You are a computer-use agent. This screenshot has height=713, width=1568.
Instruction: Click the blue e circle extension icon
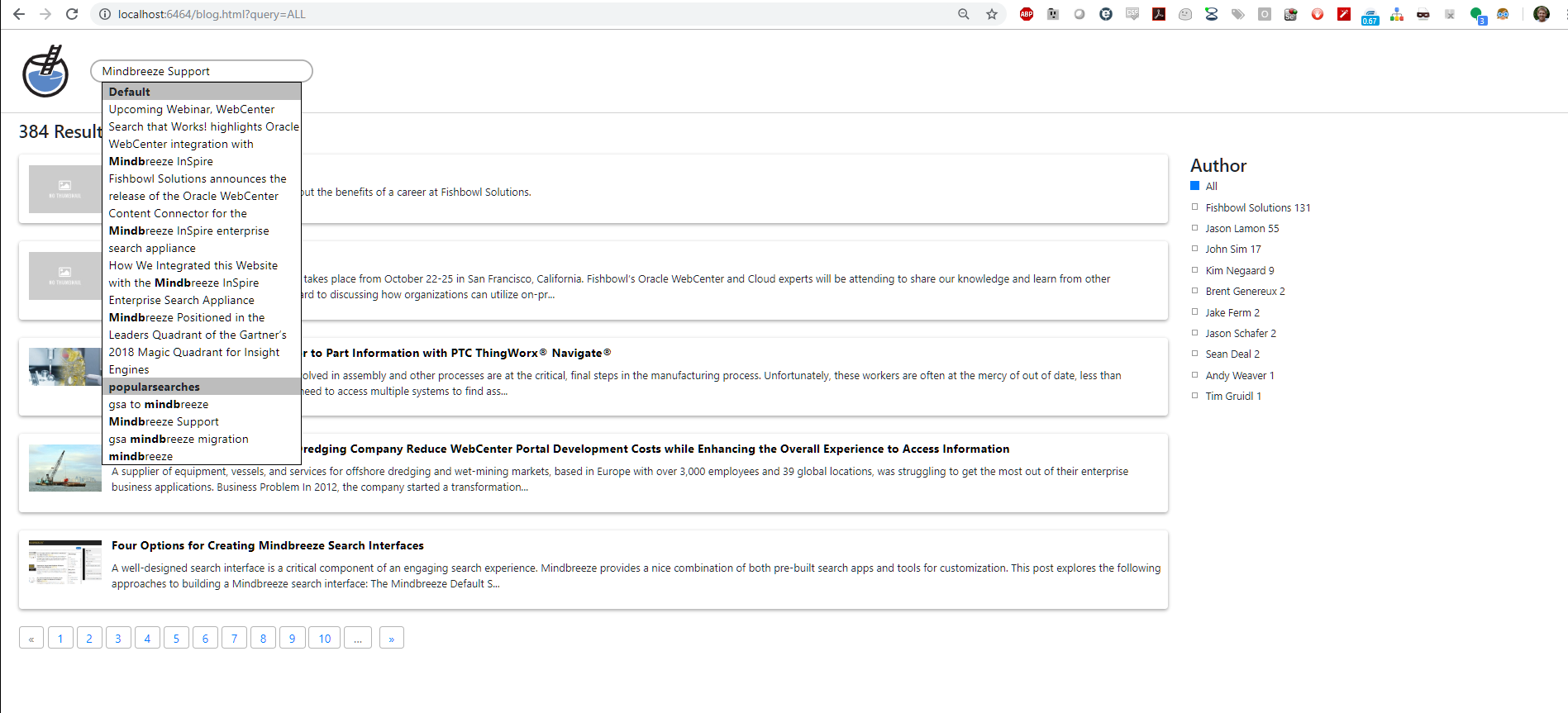1106,14
